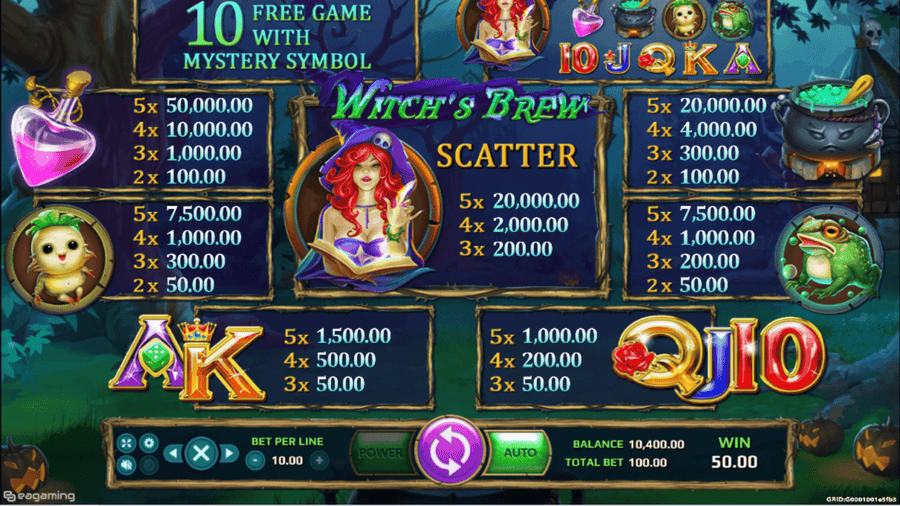Spin the reels with purple button
The width and height of the screenshot is (900, 506).
pos(451,450)
